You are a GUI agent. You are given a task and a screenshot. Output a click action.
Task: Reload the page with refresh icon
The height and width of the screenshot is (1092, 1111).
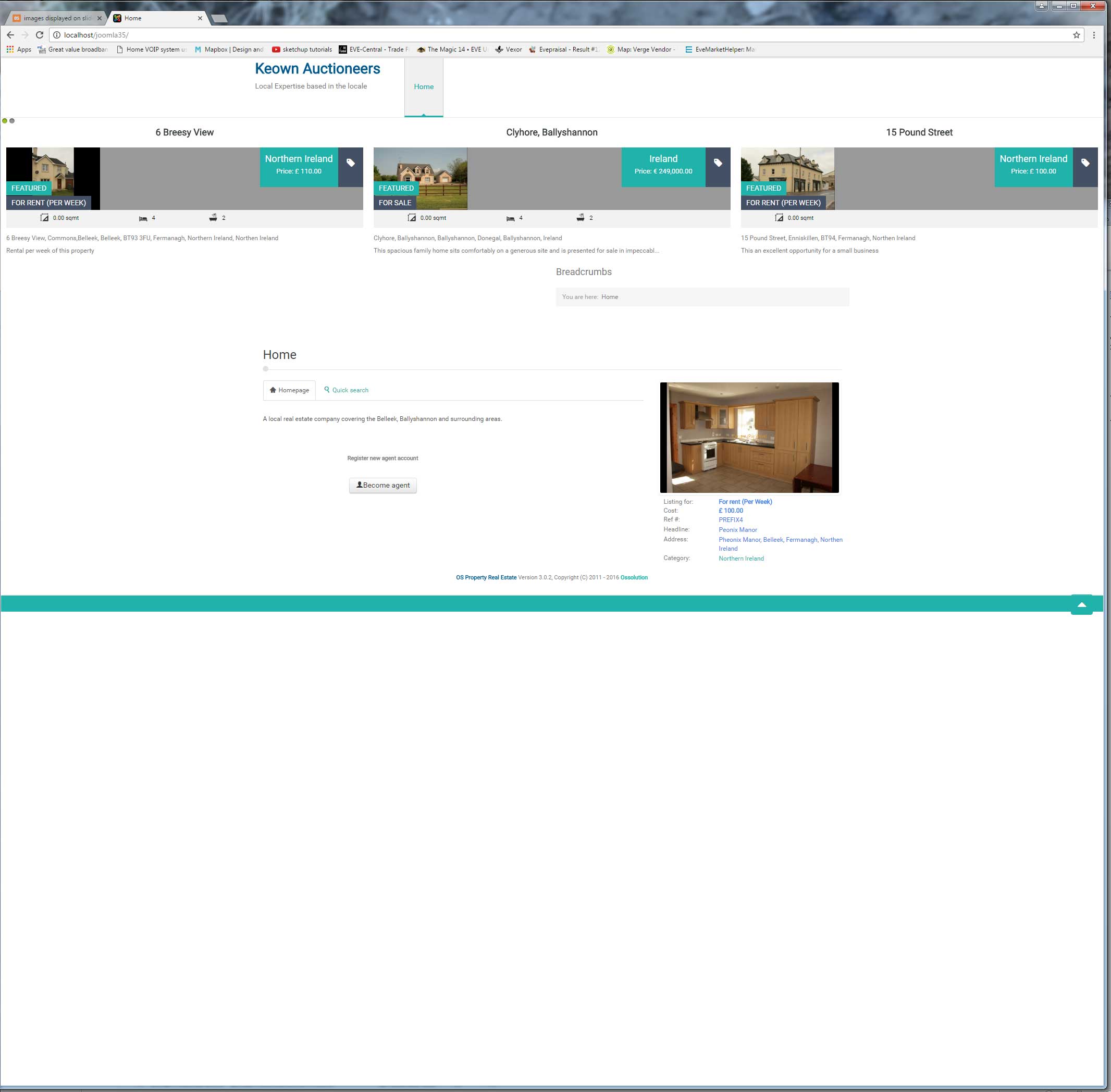40,35
